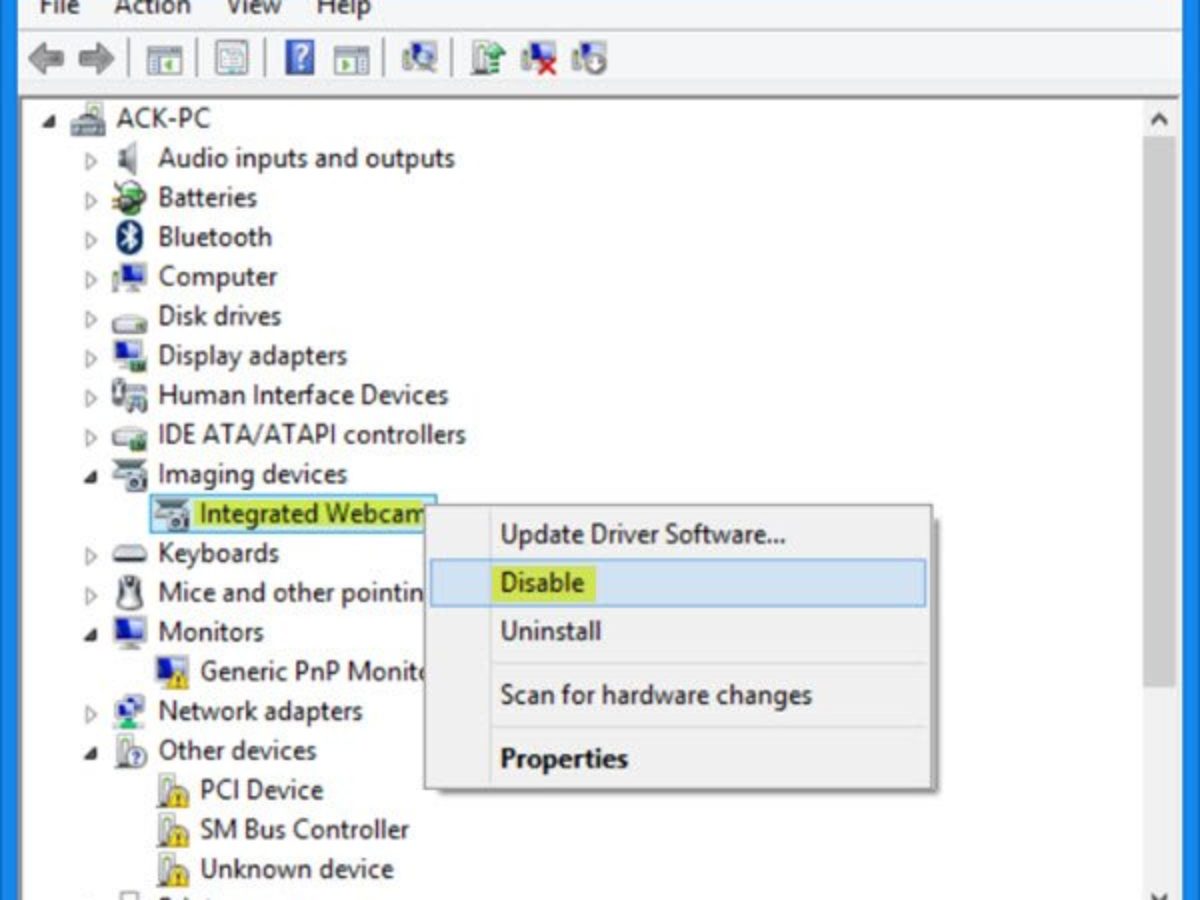Select the Network adapters label
This screenshot has width=1200, height=900.
click(260, 711)
